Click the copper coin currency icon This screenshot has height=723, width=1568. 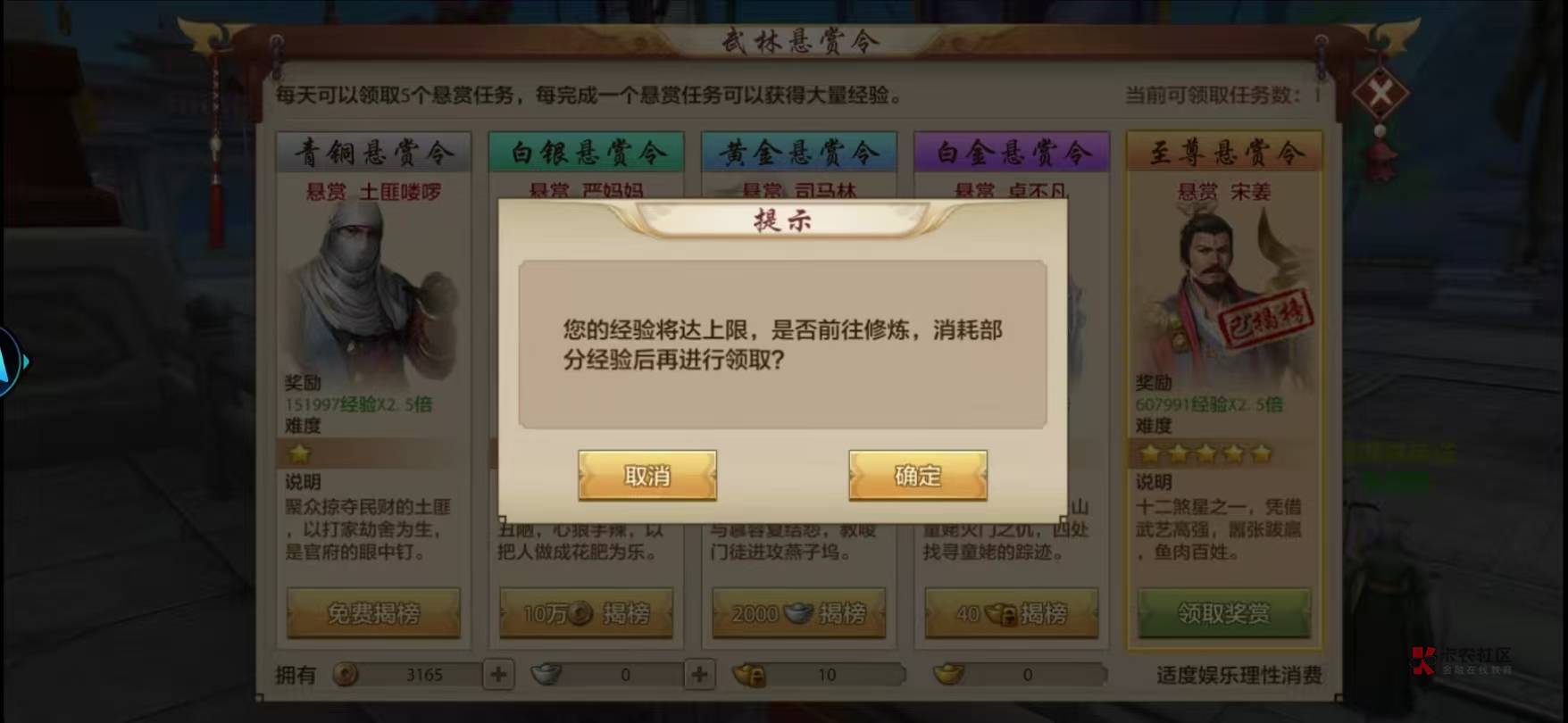346,675
